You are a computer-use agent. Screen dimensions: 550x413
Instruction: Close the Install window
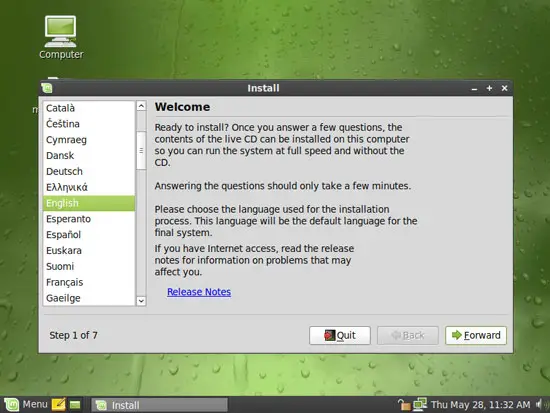click(504, 88)
